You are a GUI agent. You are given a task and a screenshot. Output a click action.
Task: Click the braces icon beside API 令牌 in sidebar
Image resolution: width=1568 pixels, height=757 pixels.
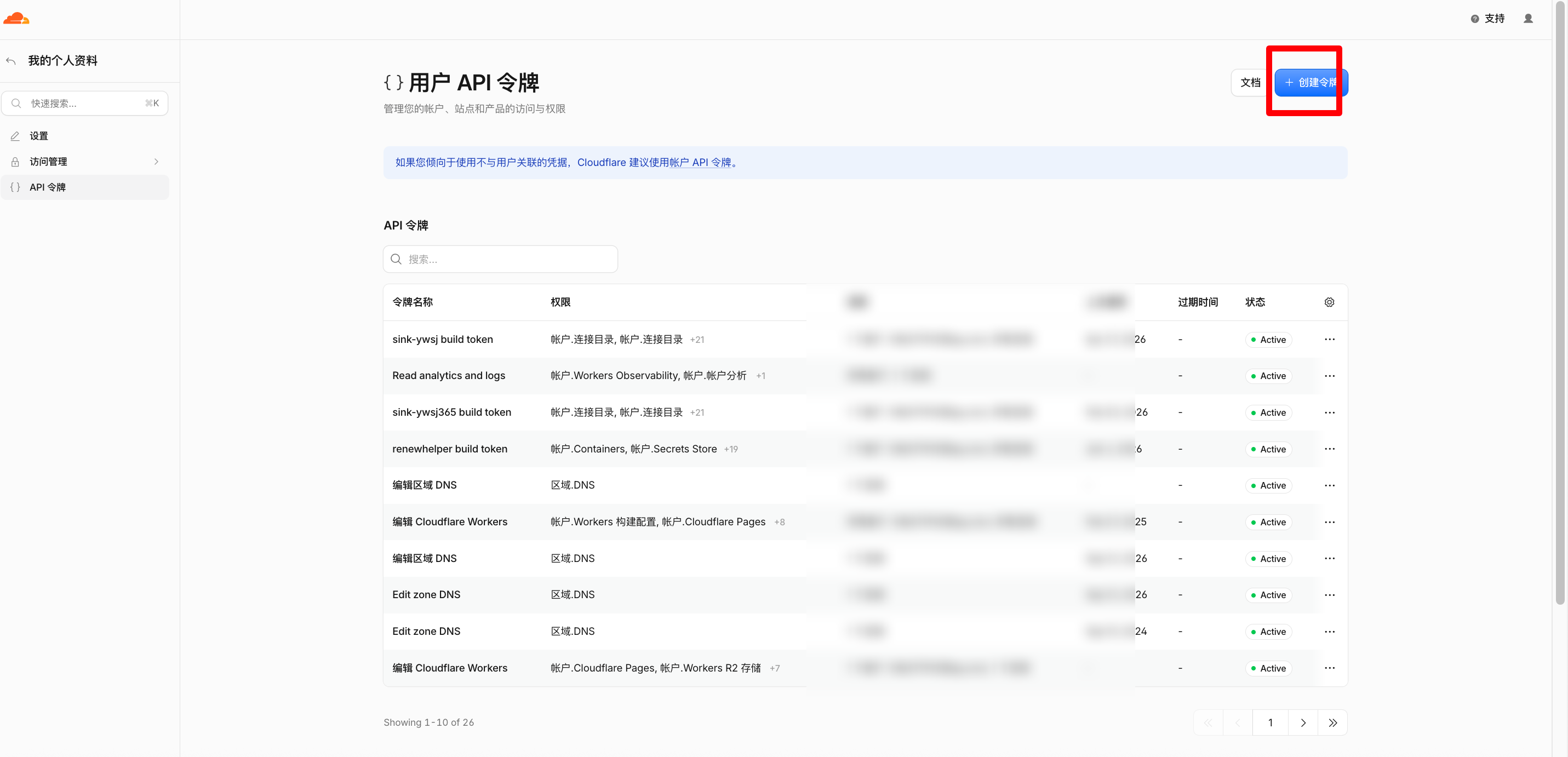pos(15,187)
